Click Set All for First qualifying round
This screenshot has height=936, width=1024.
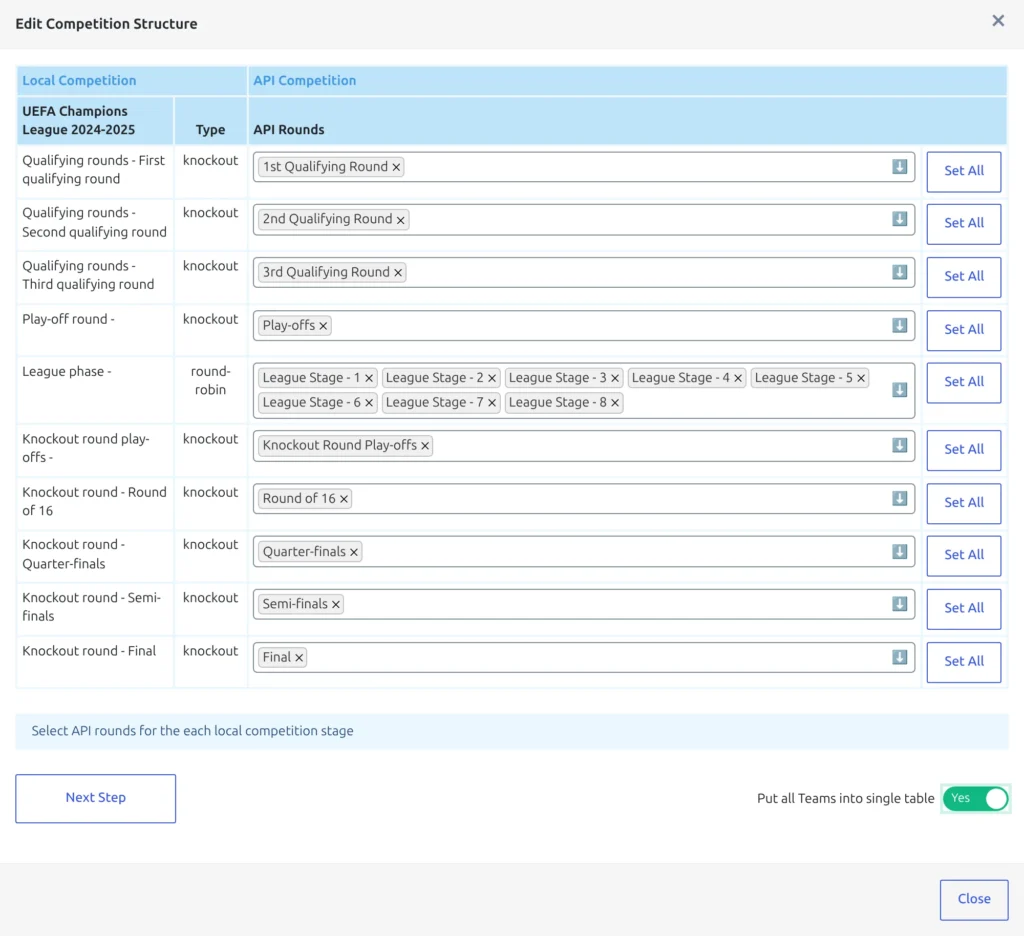click(963, 171)
